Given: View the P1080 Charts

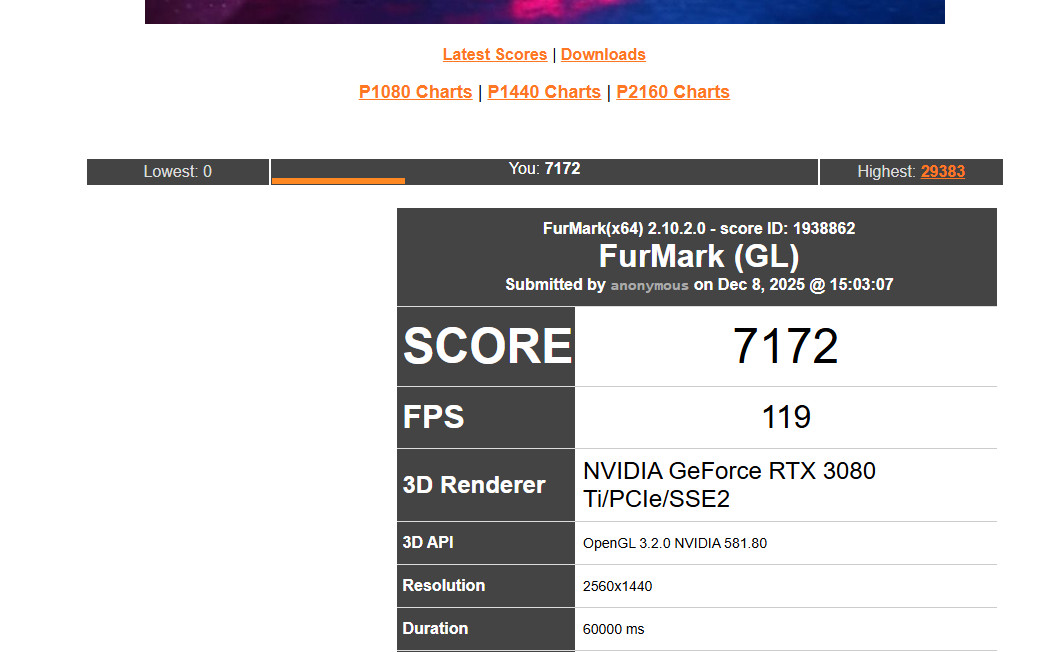Looking at the screenshot, I should [x=415, y=91].
